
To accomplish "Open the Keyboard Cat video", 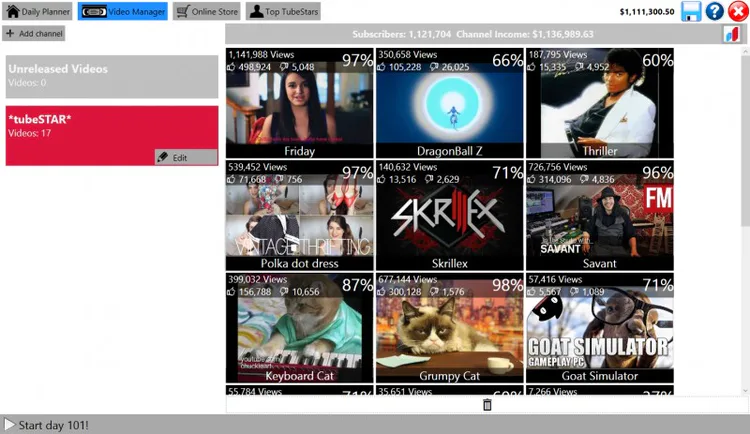I will [x=299, y=328].
